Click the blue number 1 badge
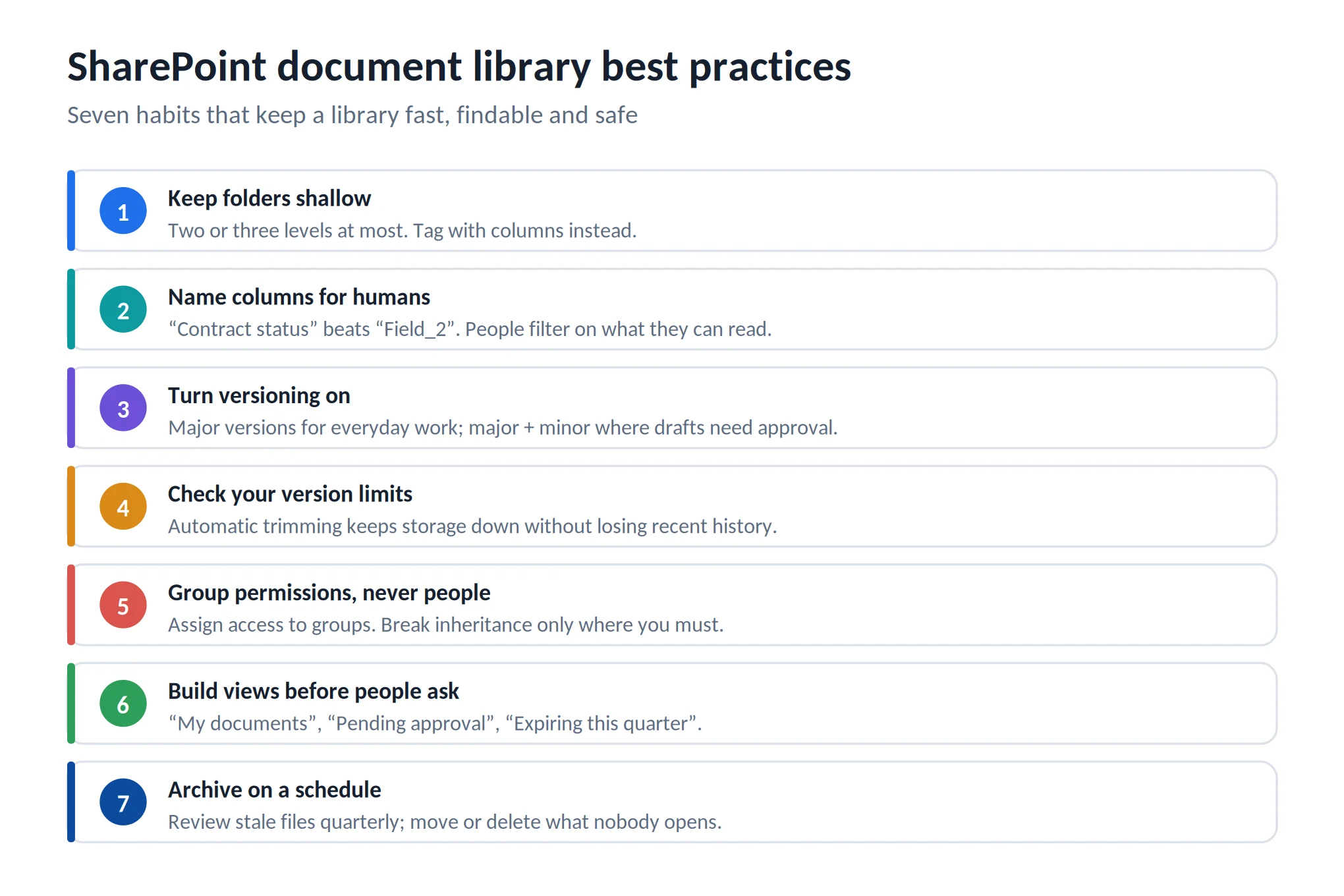The image size is (1344, 896). (x=123, y=211)
